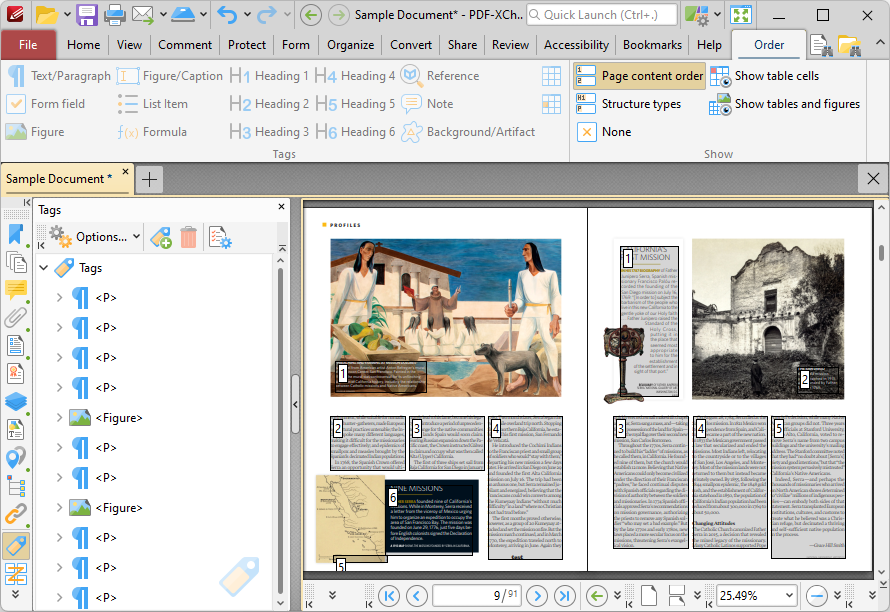The width and height of the screenshot is (890, 612).
Task: Tag the selection as Background/Artifact
Action: 468,132
